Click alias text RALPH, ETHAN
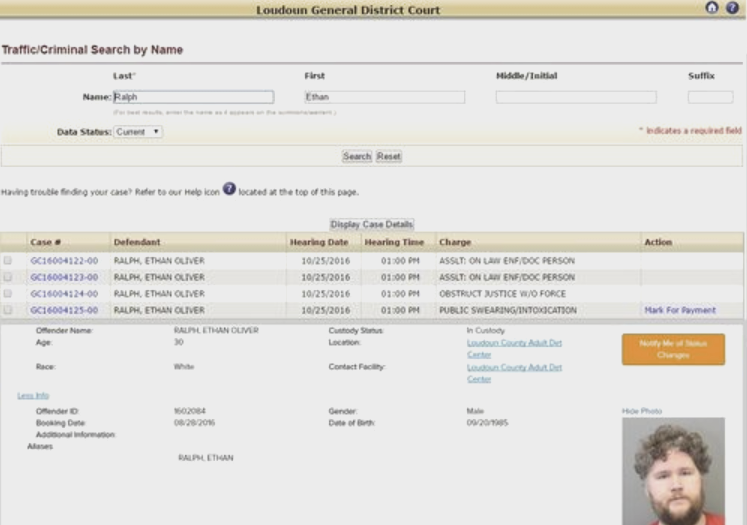The width and height of the screenshot is (747, 525). pos(206,458)
